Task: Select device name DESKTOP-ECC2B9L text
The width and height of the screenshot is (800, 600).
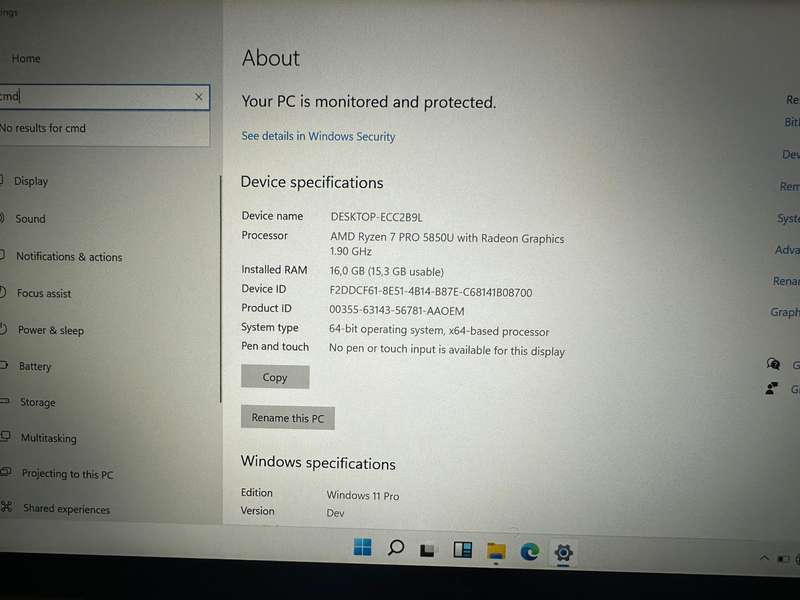Action: point(377,217)
